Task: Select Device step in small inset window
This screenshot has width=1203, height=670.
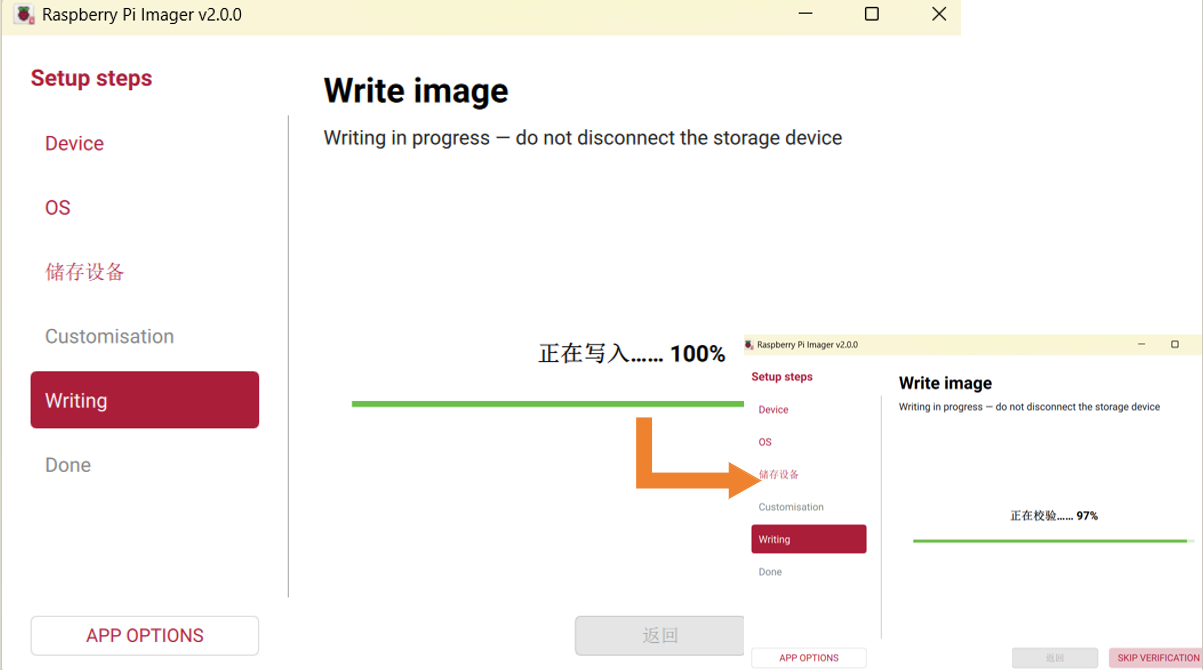Action: (773, 410)
